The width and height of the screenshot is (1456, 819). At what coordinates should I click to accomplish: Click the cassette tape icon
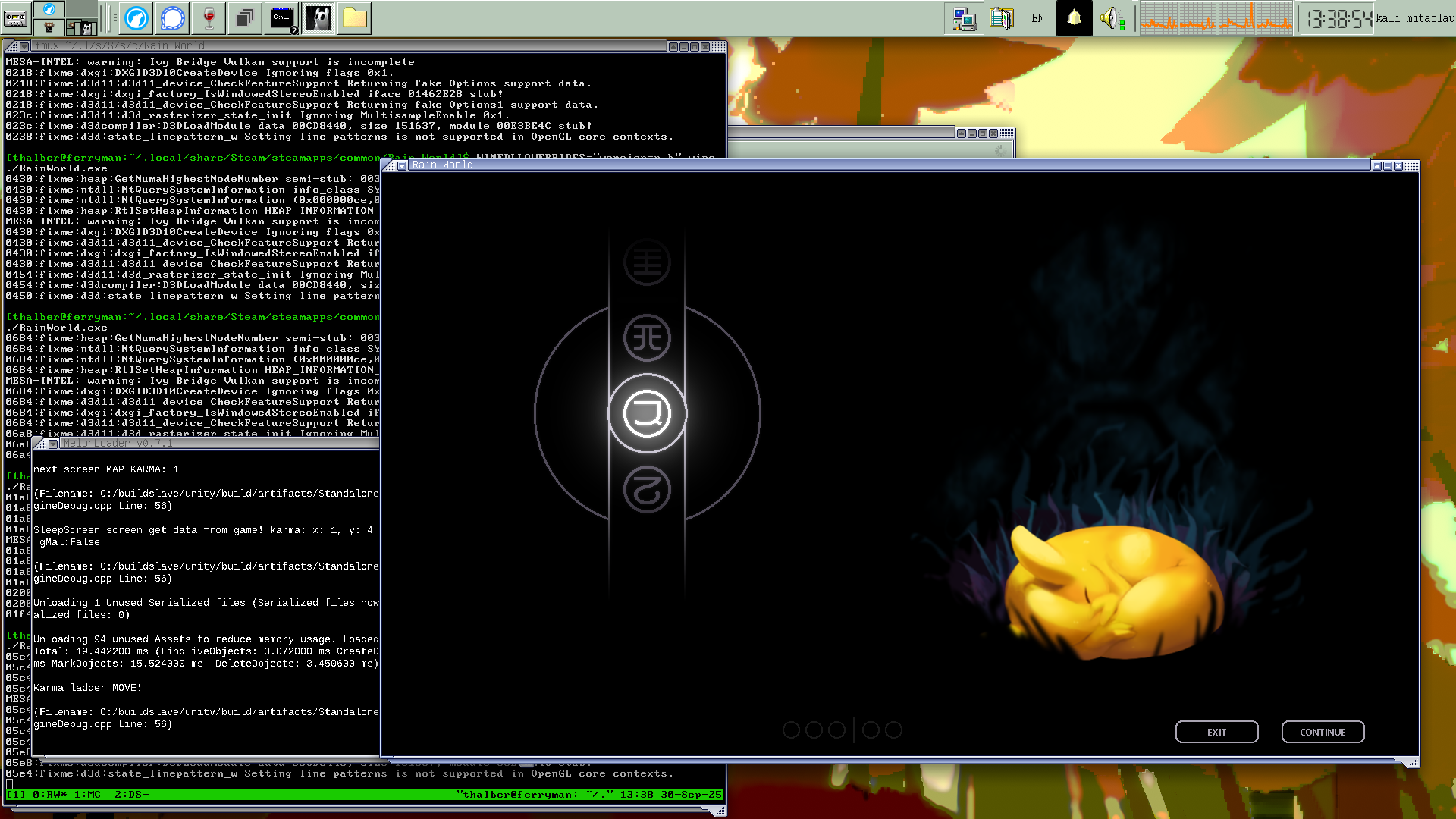[x=14, y=19]
